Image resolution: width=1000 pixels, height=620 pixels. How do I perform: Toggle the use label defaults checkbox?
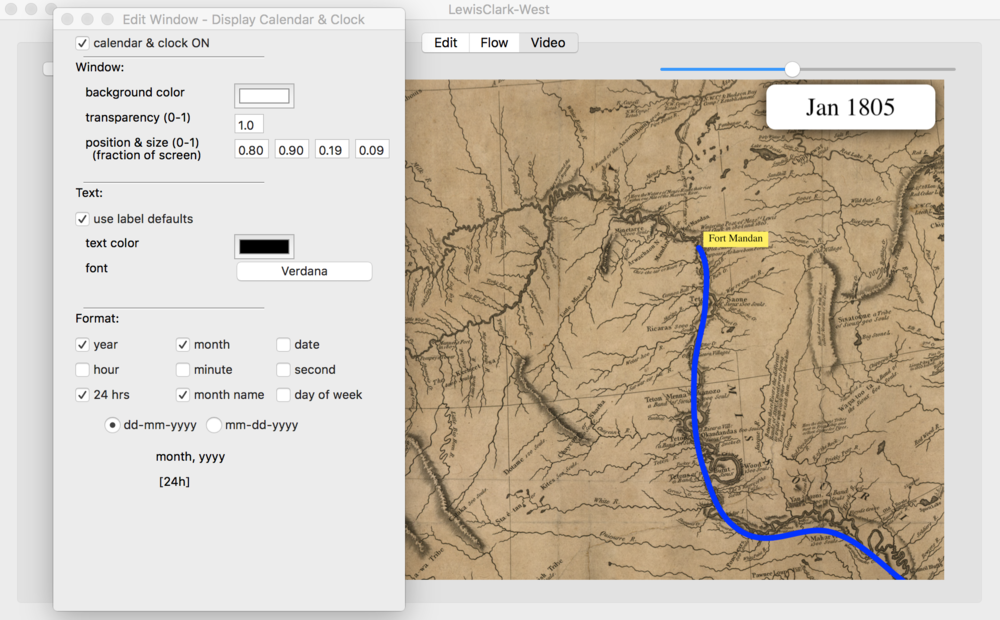(x=82, y=219)
